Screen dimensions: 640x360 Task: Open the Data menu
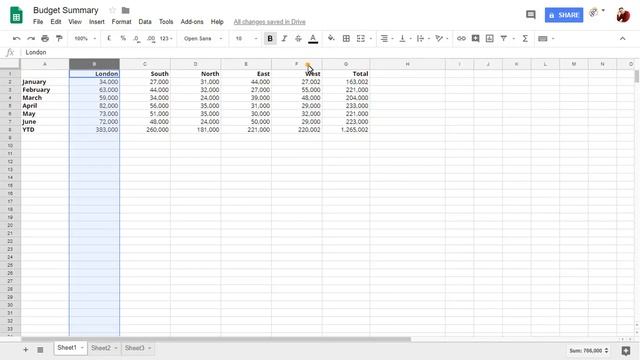point(145,22)
